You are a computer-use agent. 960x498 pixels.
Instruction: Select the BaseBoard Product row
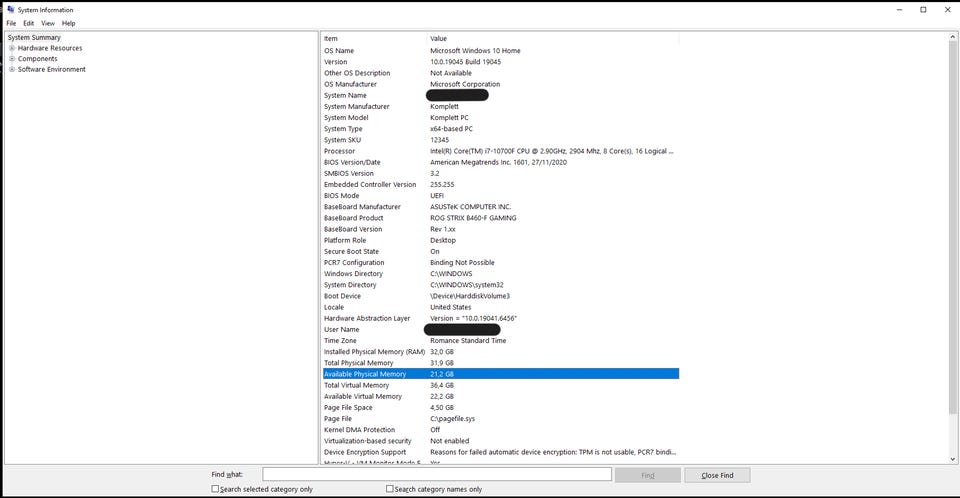pos(501,218)
